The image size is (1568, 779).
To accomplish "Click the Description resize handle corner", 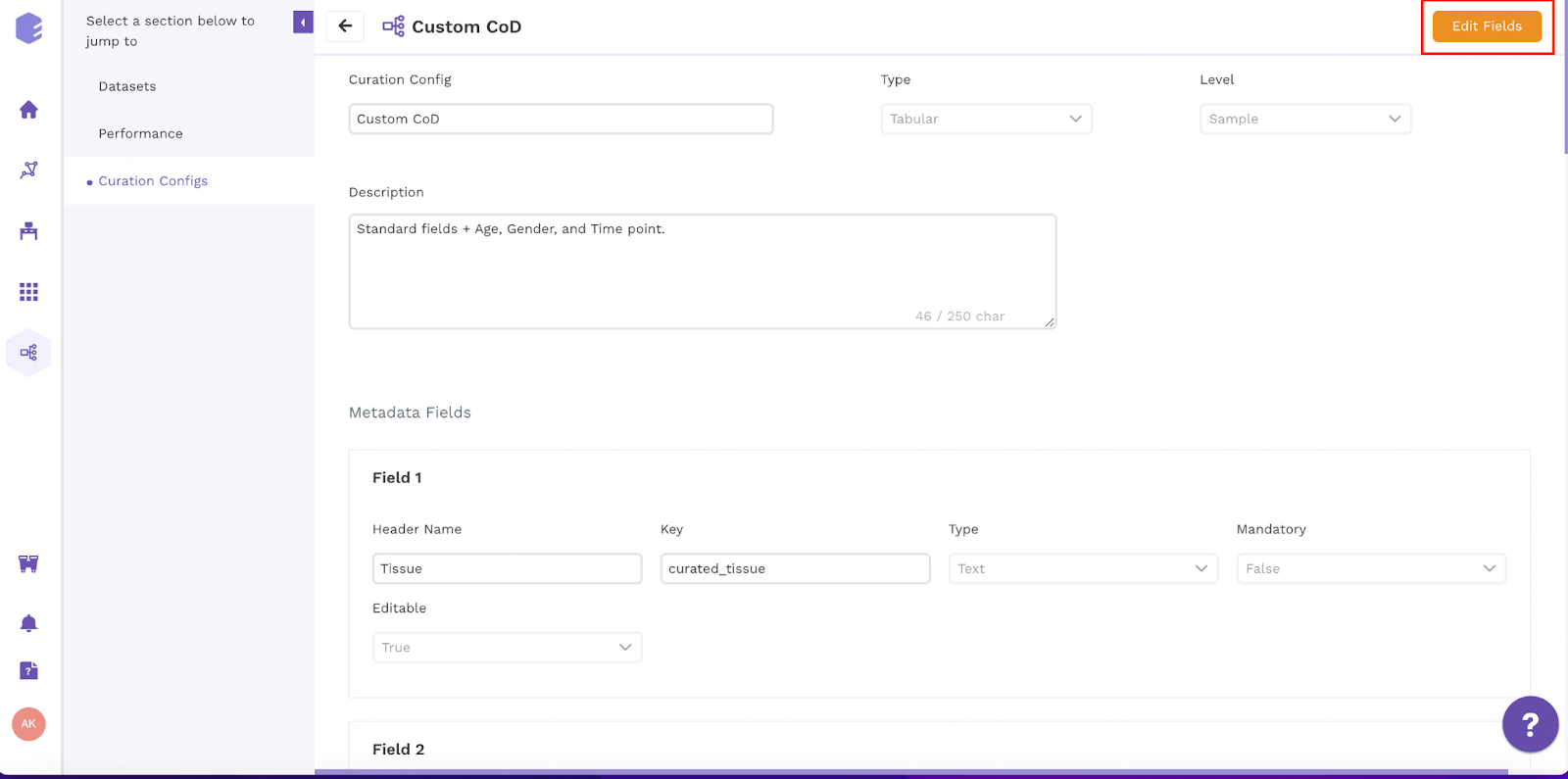I will 1050,322.
